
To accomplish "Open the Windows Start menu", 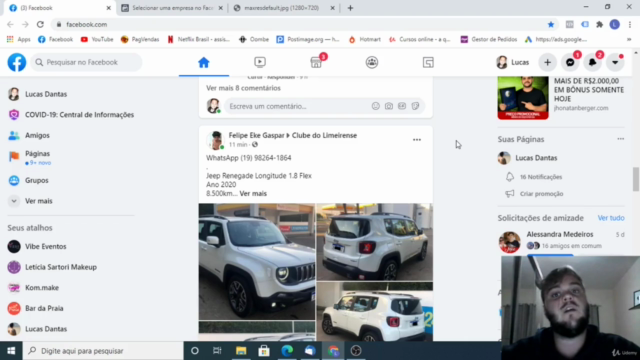I will coord(11,351).
